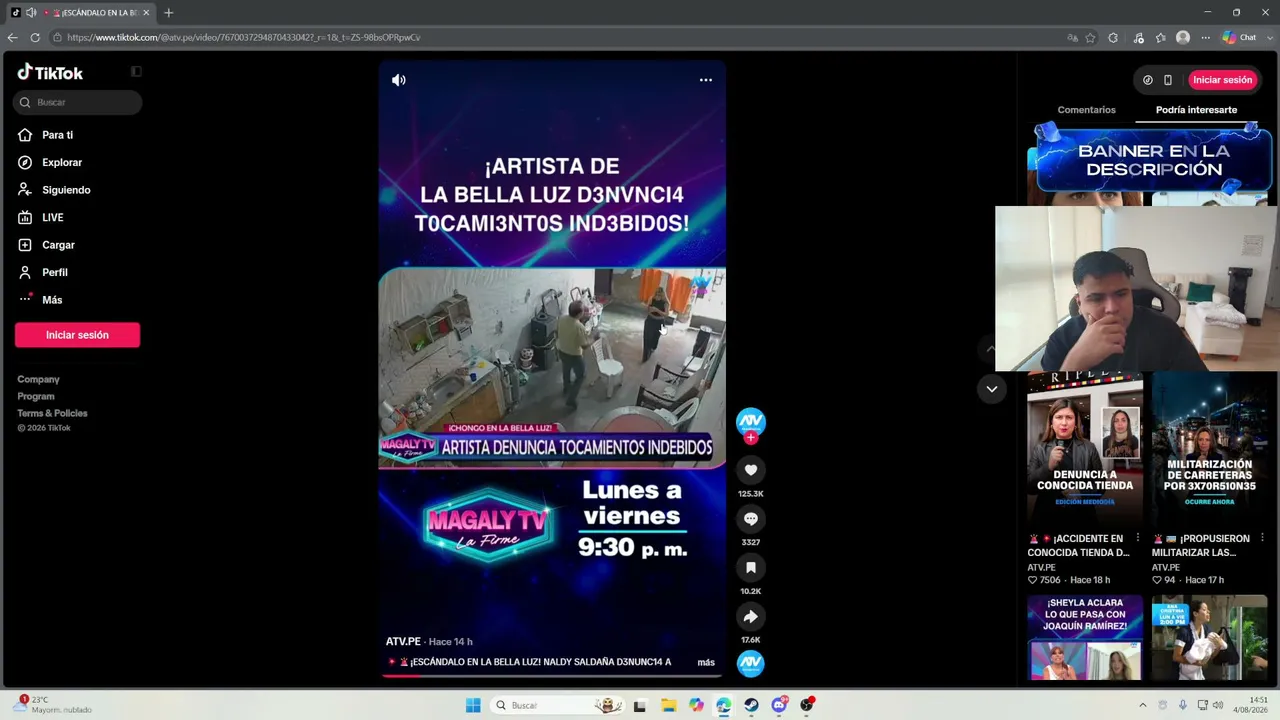Show hidden system tray icons
This screenshot has height=720, width=1280.
(1143, 705)
